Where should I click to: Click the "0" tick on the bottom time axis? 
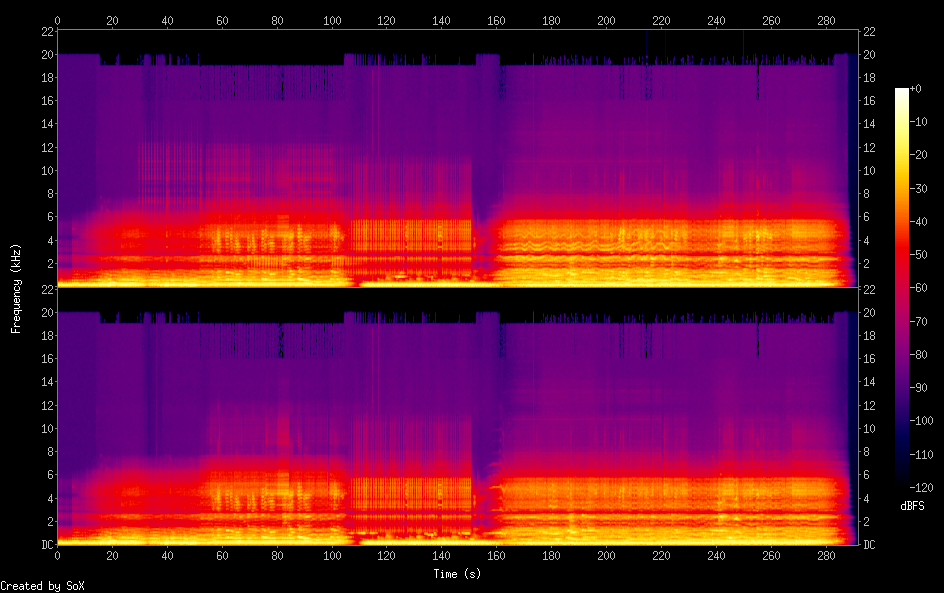[x=57, y=556]
